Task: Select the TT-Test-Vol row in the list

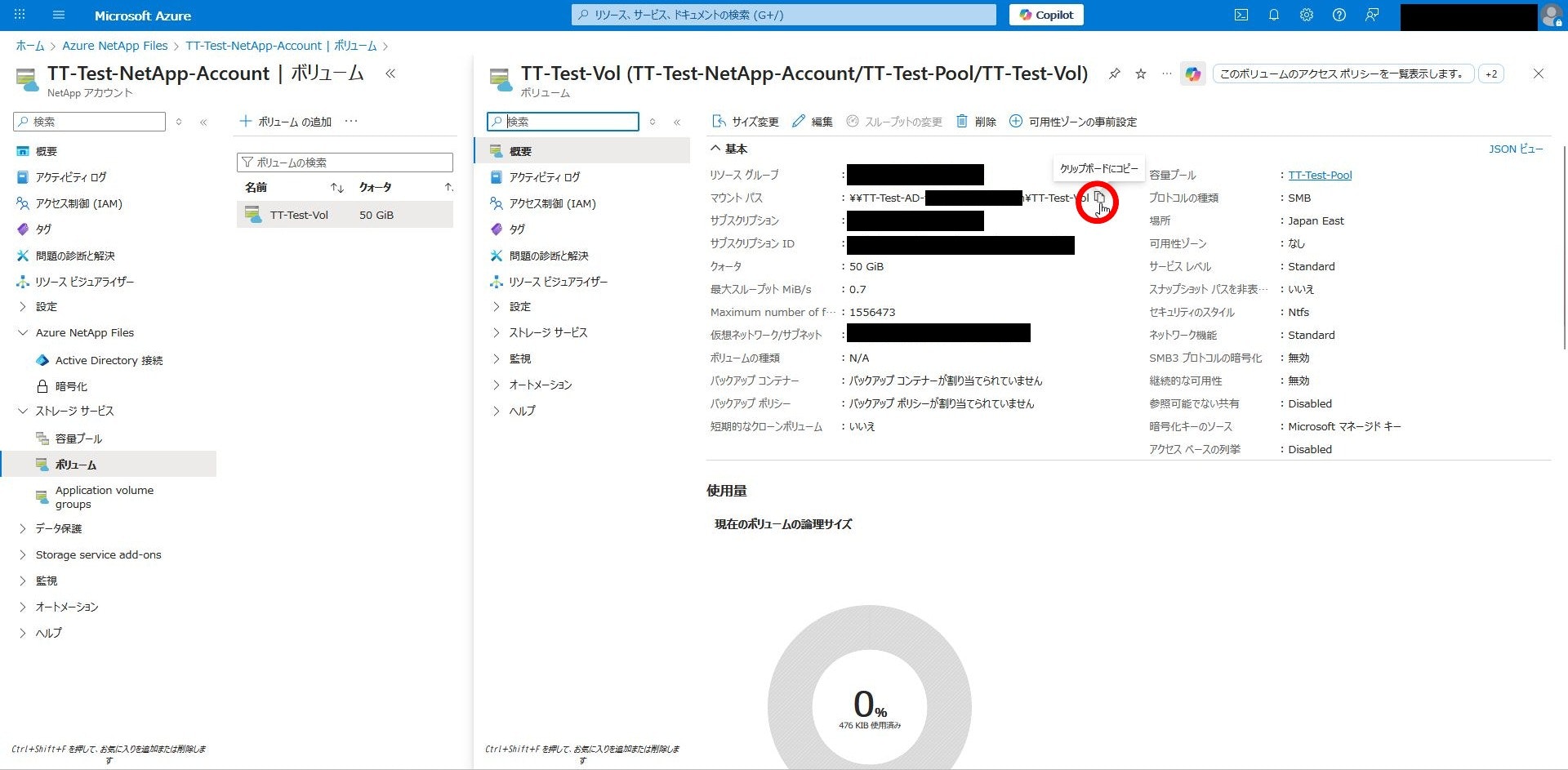Action: (345, 215)
